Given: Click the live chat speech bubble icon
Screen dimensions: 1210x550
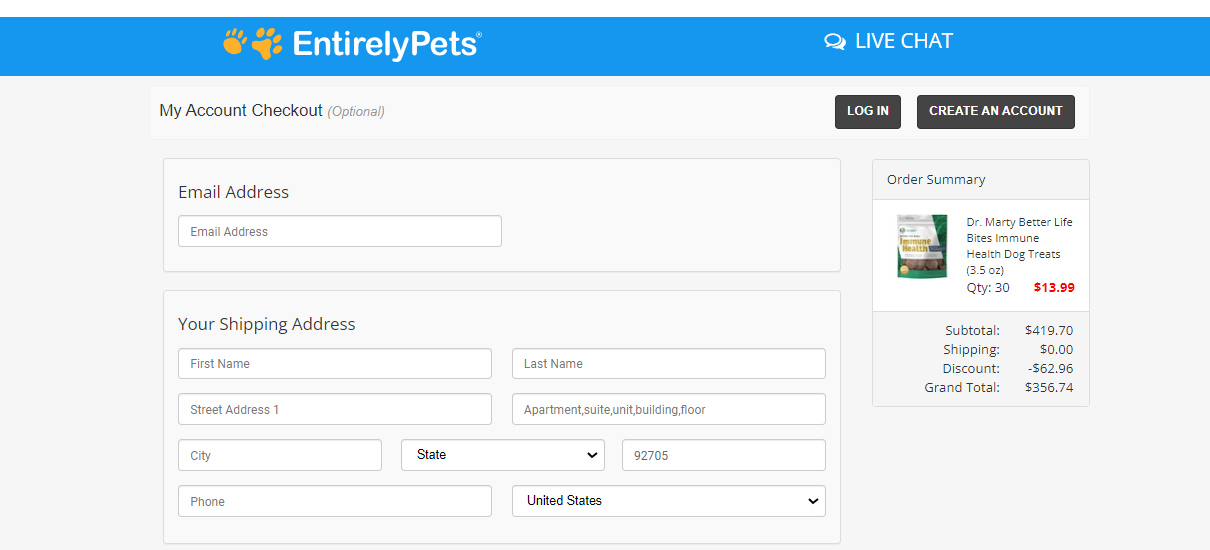Looking at the screenshot, I should (x=835, y=42).
